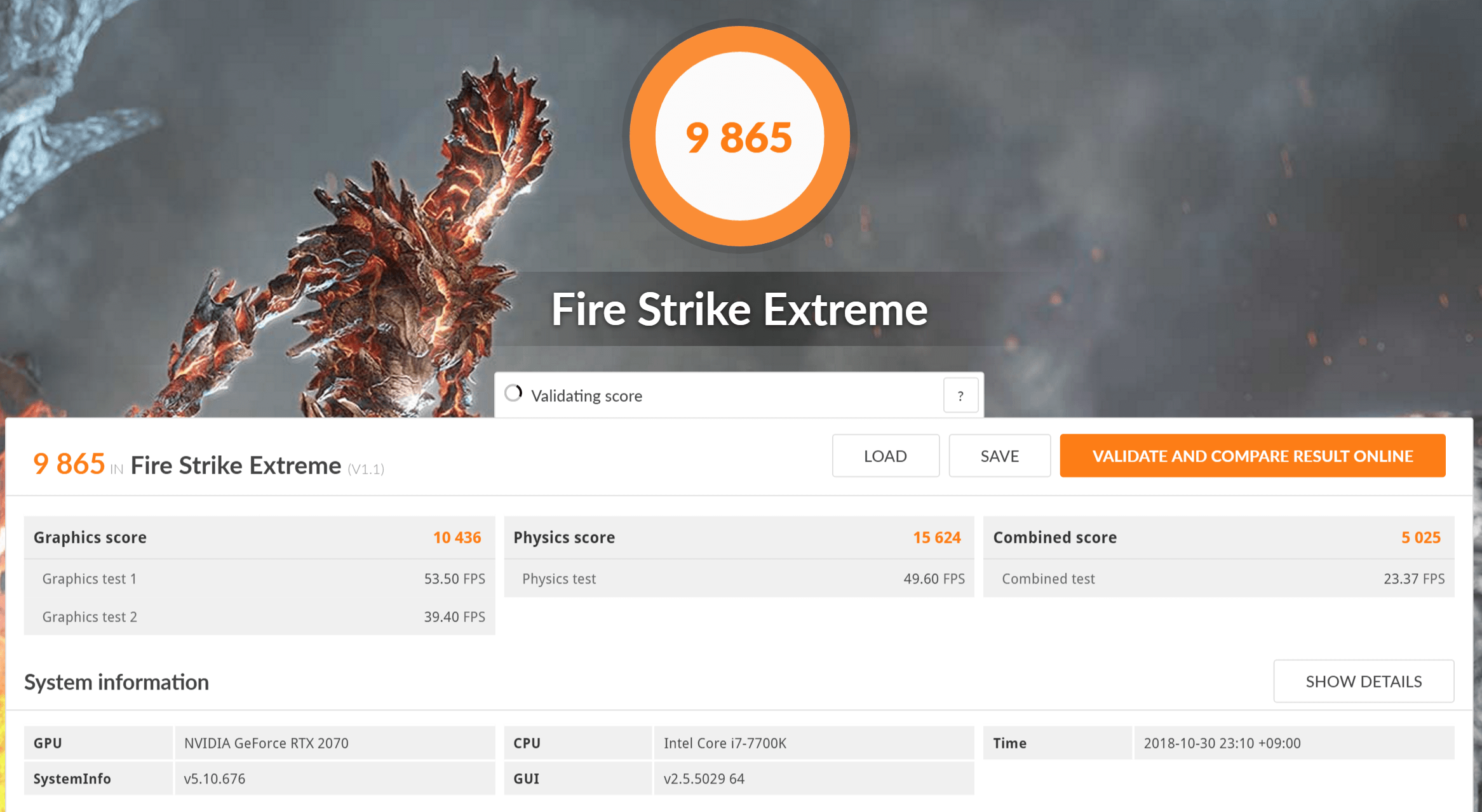1482x812 pixels.
Task: Click the GPU label cell
Action: [98, 743]
